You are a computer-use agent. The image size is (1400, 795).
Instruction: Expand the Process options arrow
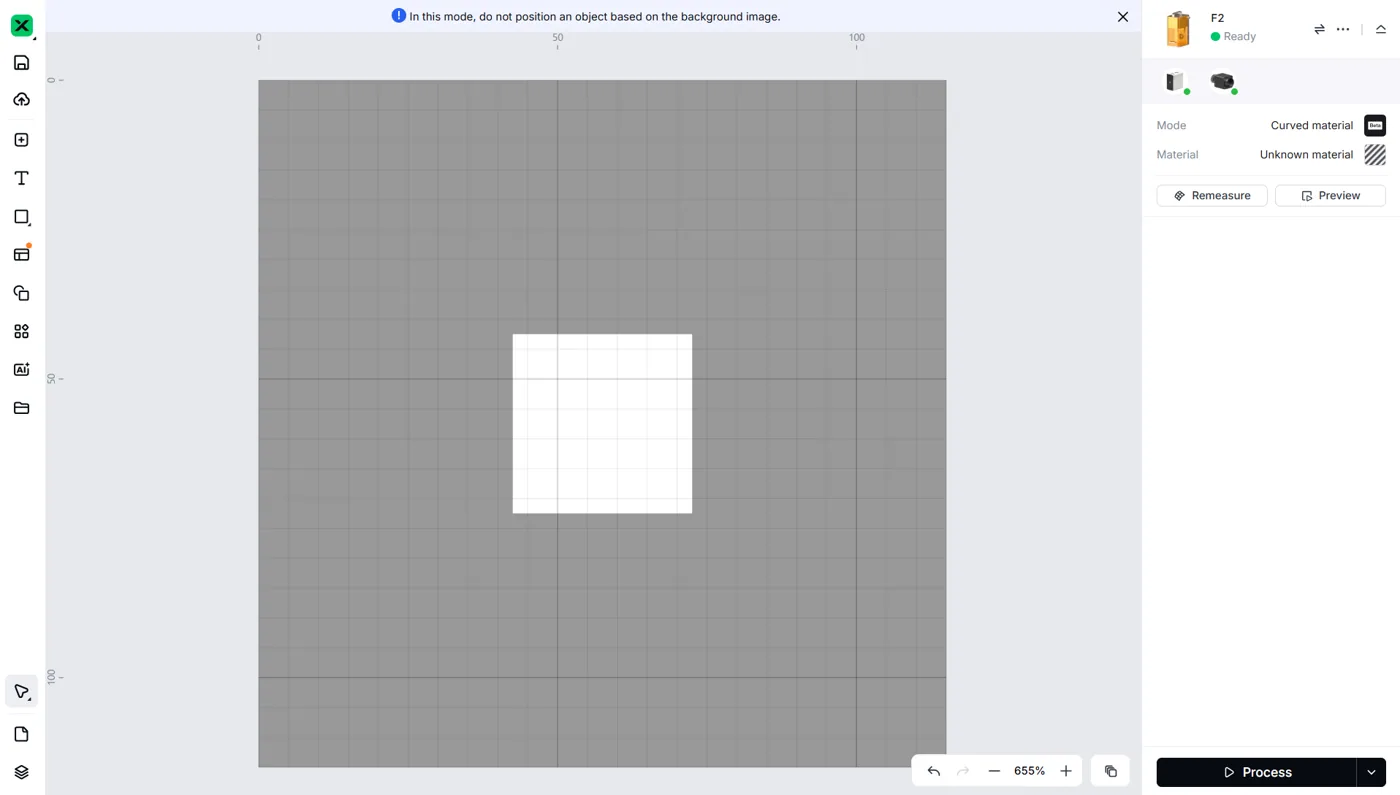pyautogui.click(x=1371, y=772)
